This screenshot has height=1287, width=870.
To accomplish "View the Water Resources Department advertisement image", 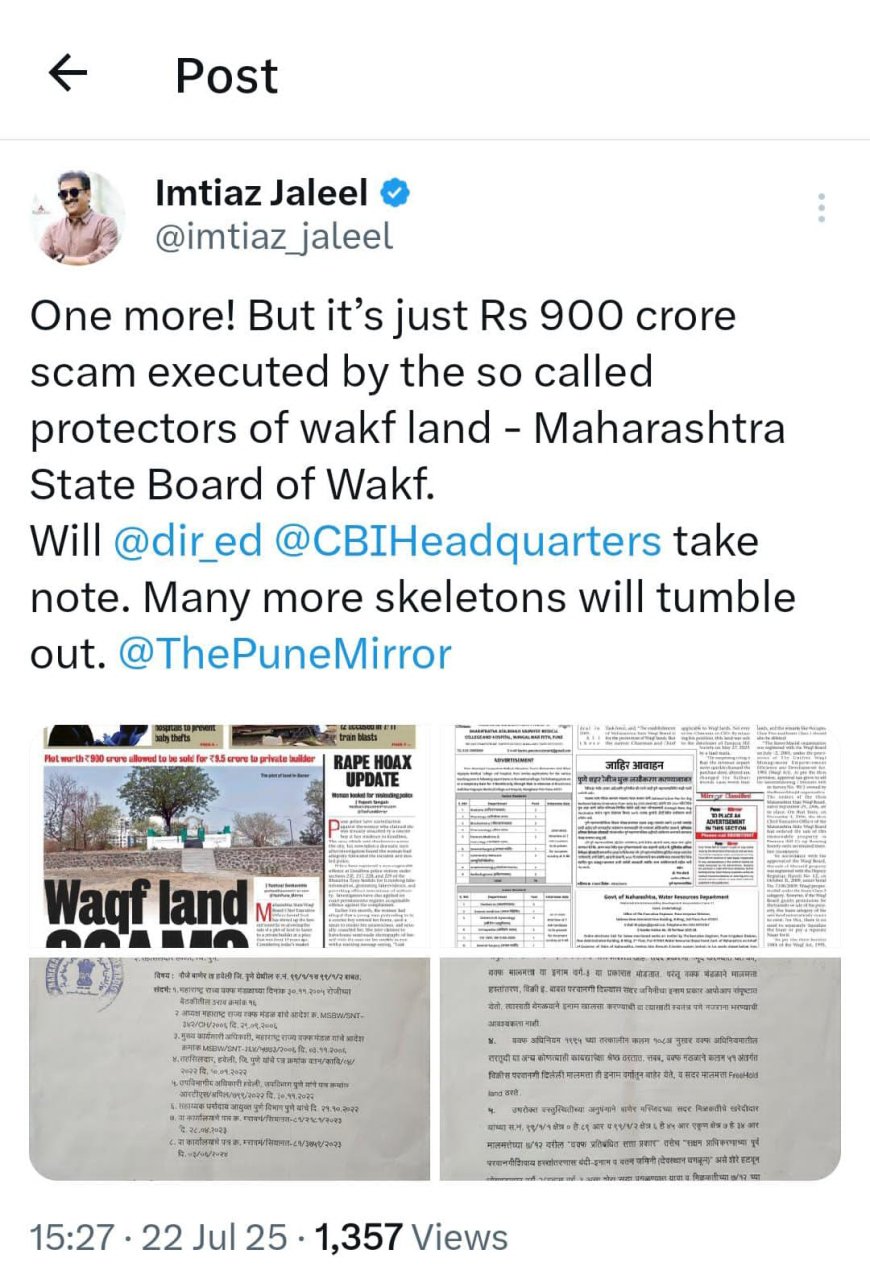I will pyautogui.click(x=640, y=836).
